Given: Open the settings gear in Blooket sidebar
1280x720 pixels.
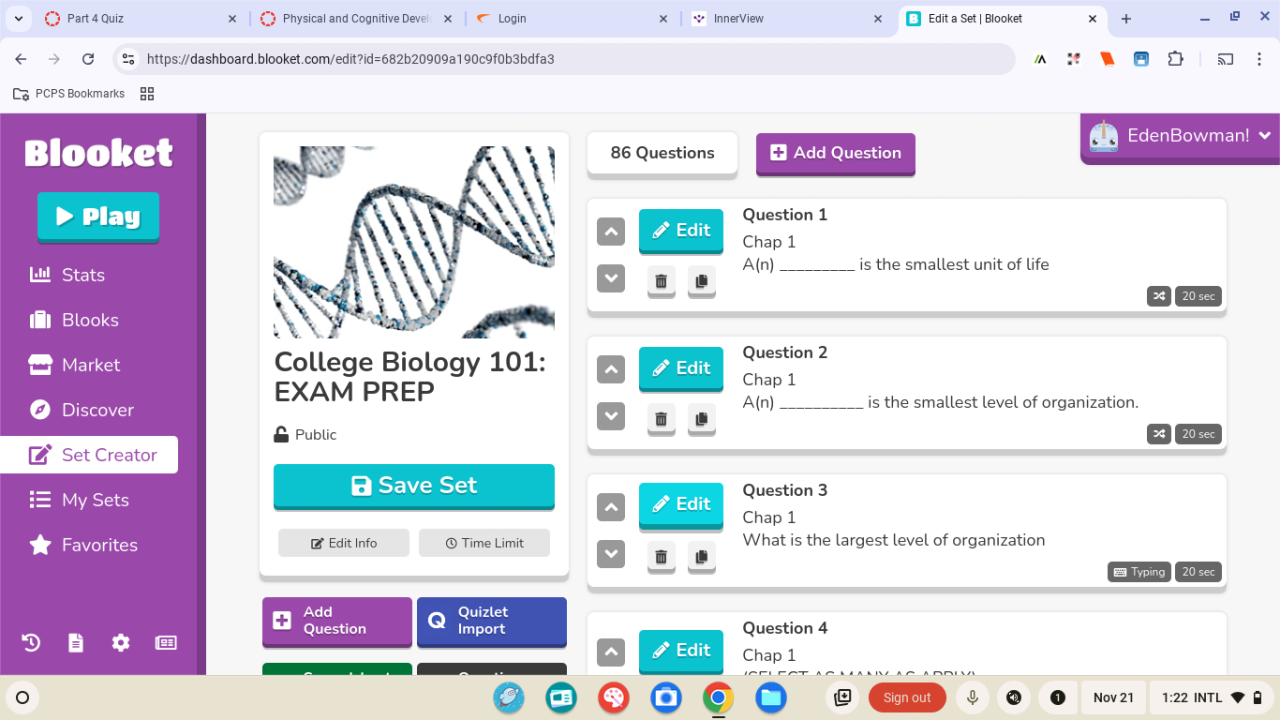Looking at the screenshot, I should pyautogui.click(x=121, y=643).
